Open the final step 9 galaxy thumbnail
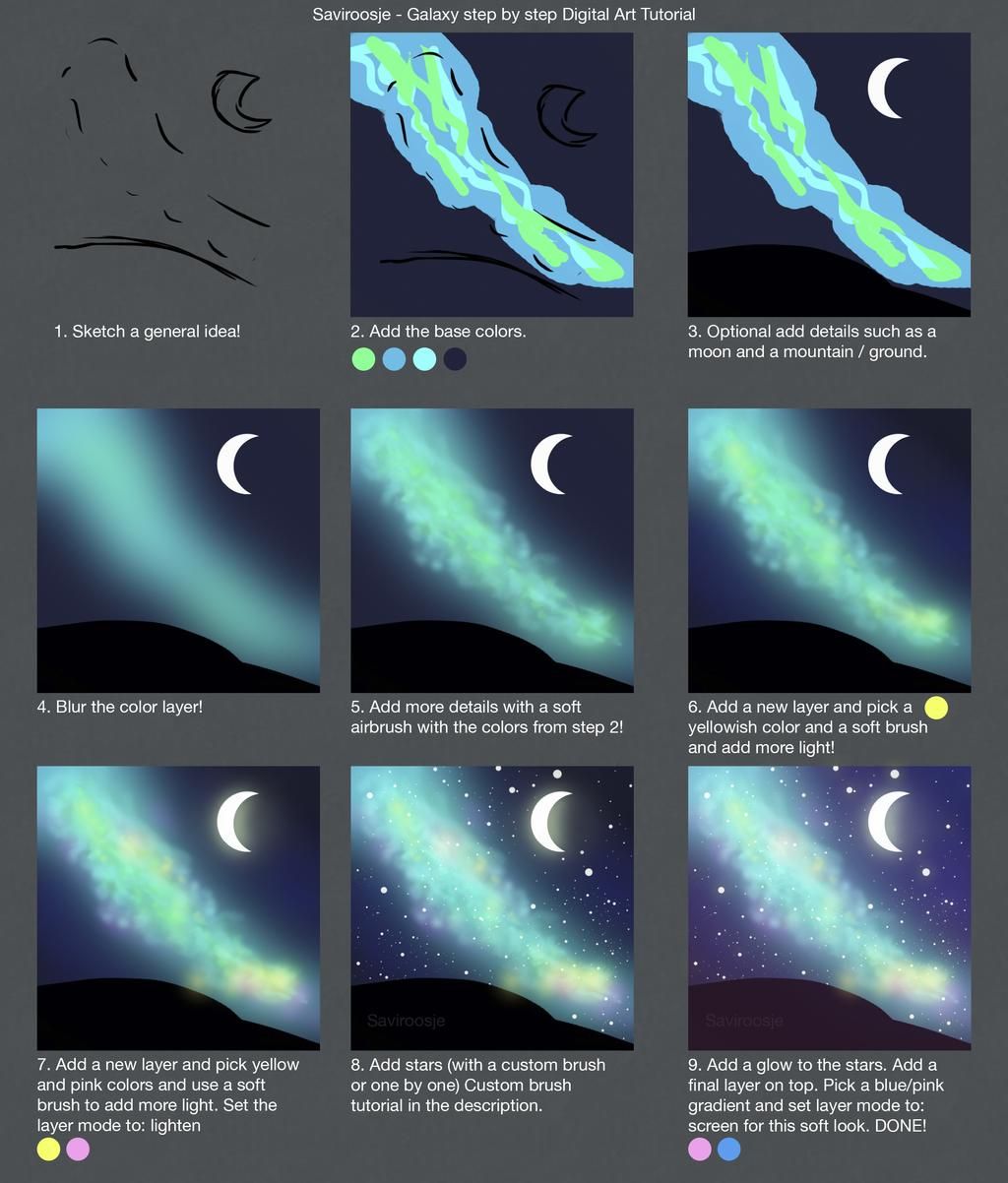The height and width of the screenshot is (1183, 1008). coord(829,907)
